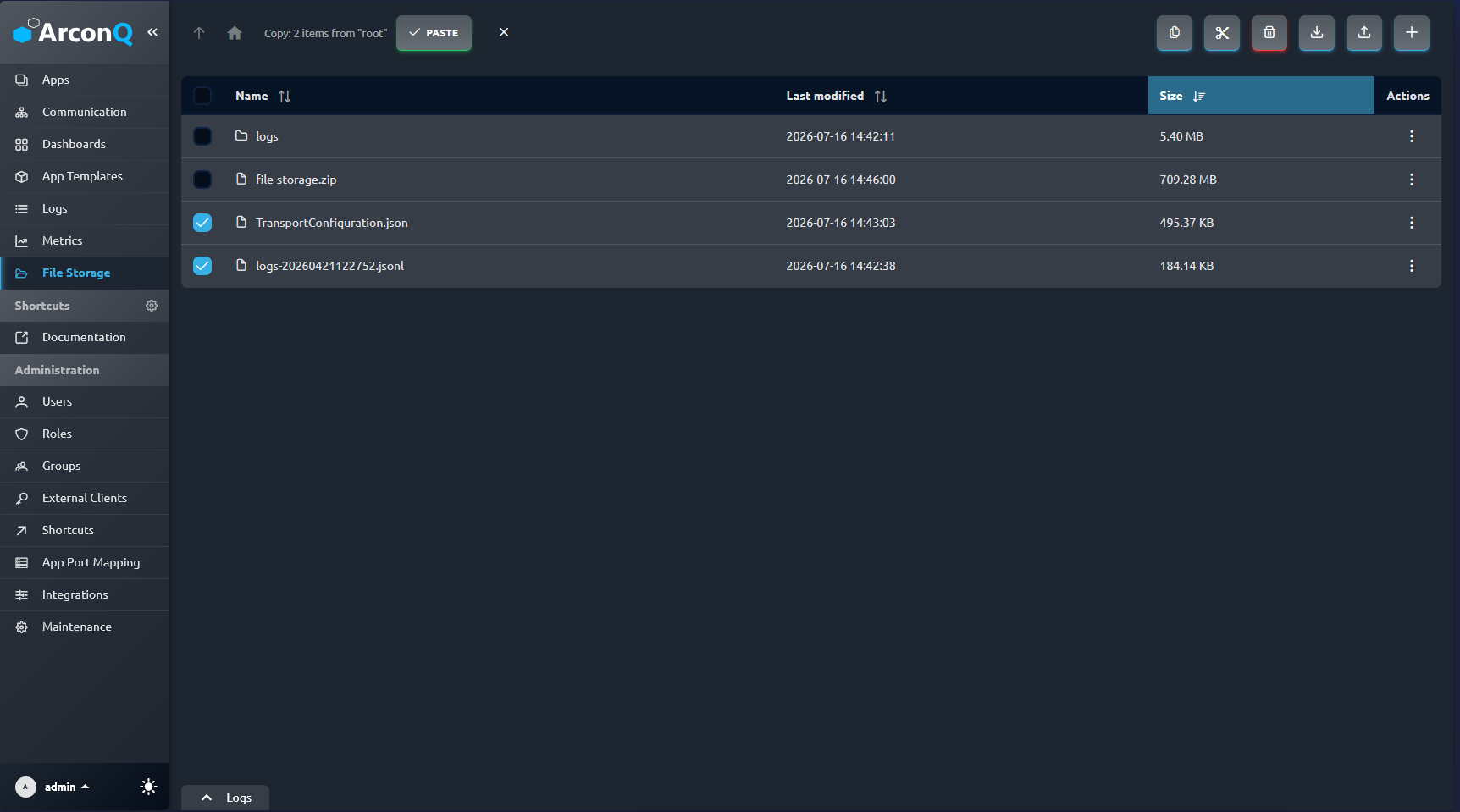Expand the bottom Logs panel
Viewport: 1460px width, 812px height.
pyautogui.click(x=225, y=798)
